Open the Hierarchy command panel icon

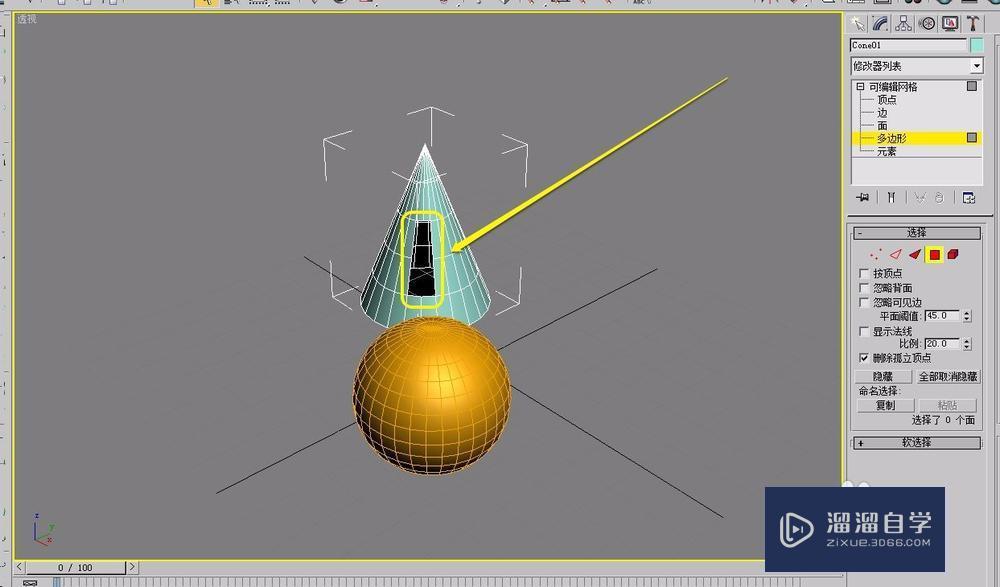coord(903,23)
